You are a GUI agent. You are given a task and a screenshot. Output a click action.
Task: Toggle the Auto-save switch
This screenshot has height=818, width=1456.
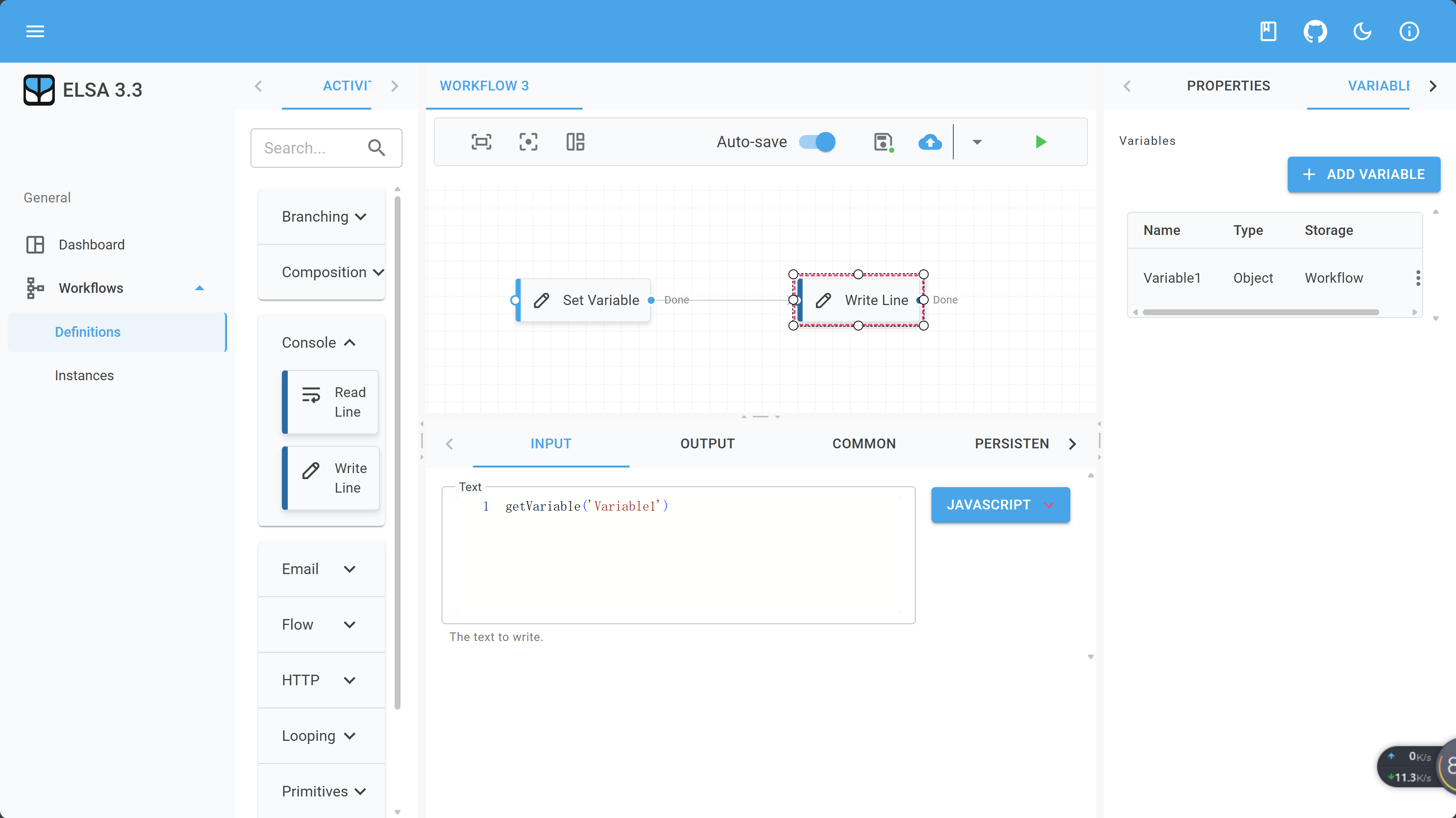click(x=817, y=141)
